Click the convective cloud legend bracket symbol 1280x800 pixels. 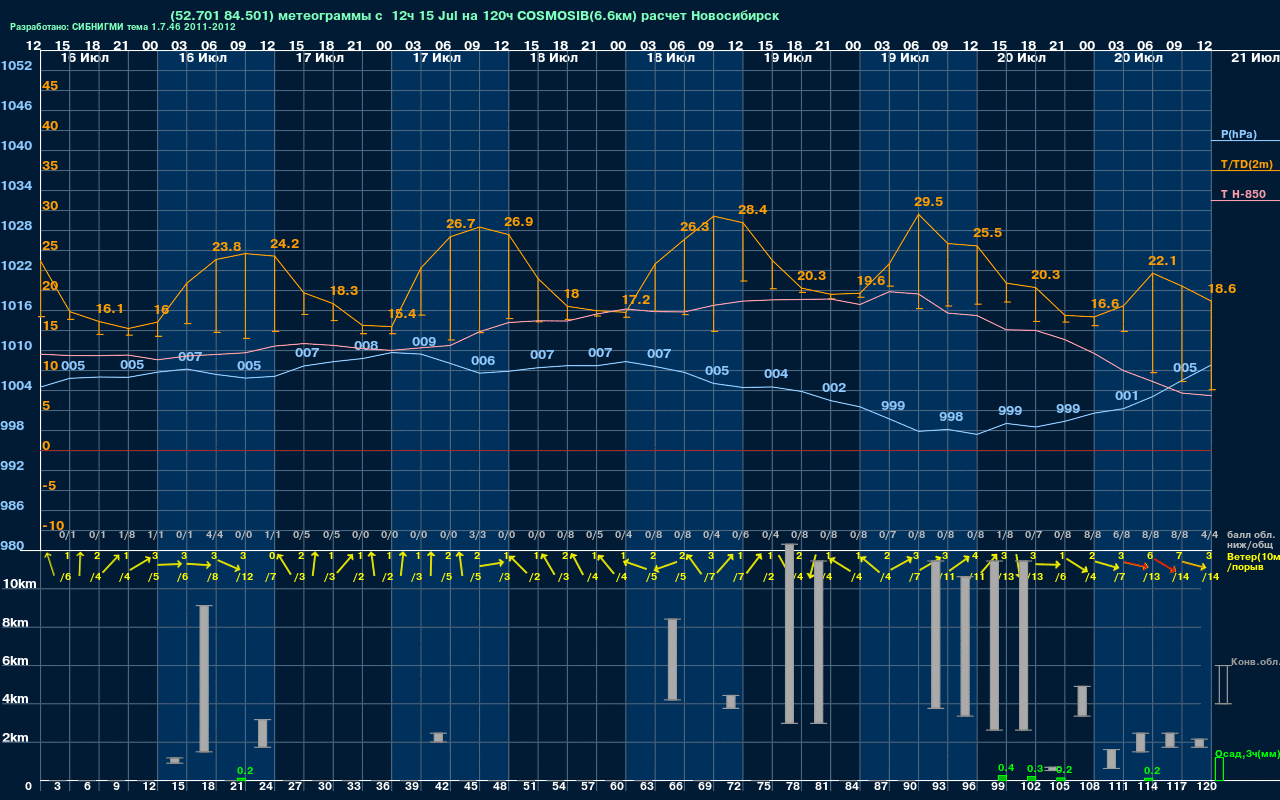1222,685
